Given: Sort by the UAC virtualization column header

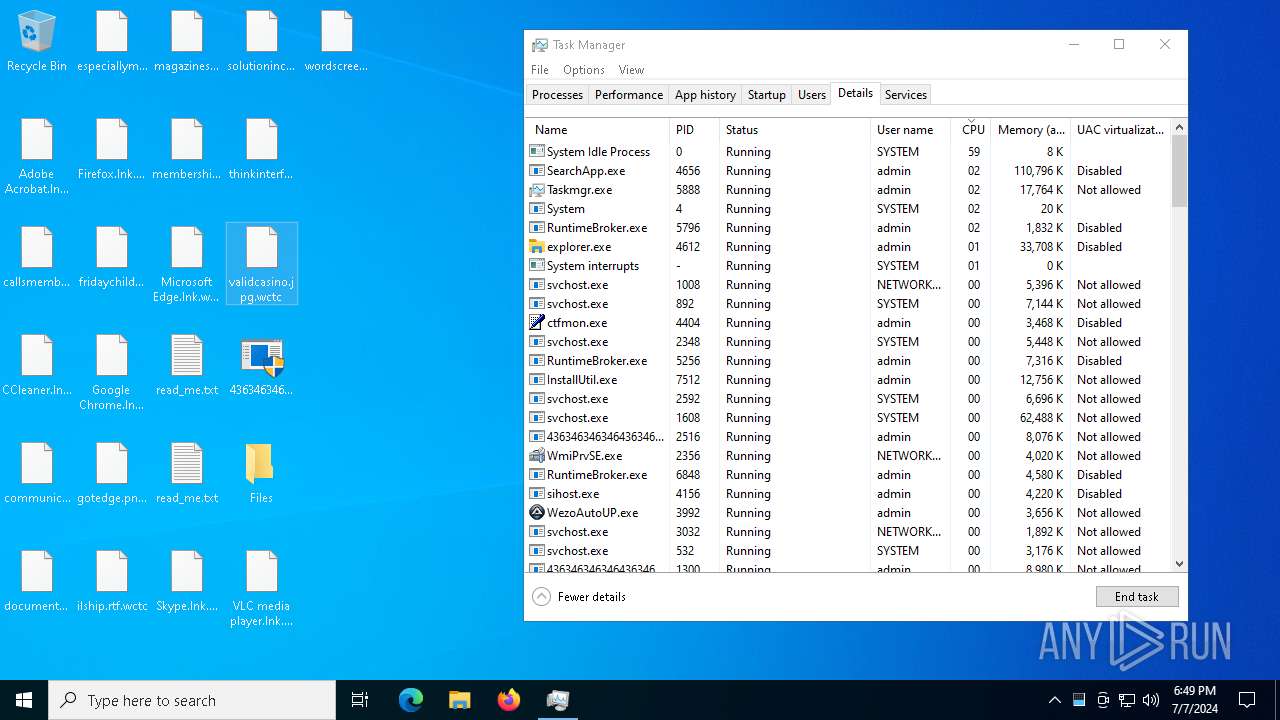Looking at the screenshot, I should click(x=1120, y=130).
